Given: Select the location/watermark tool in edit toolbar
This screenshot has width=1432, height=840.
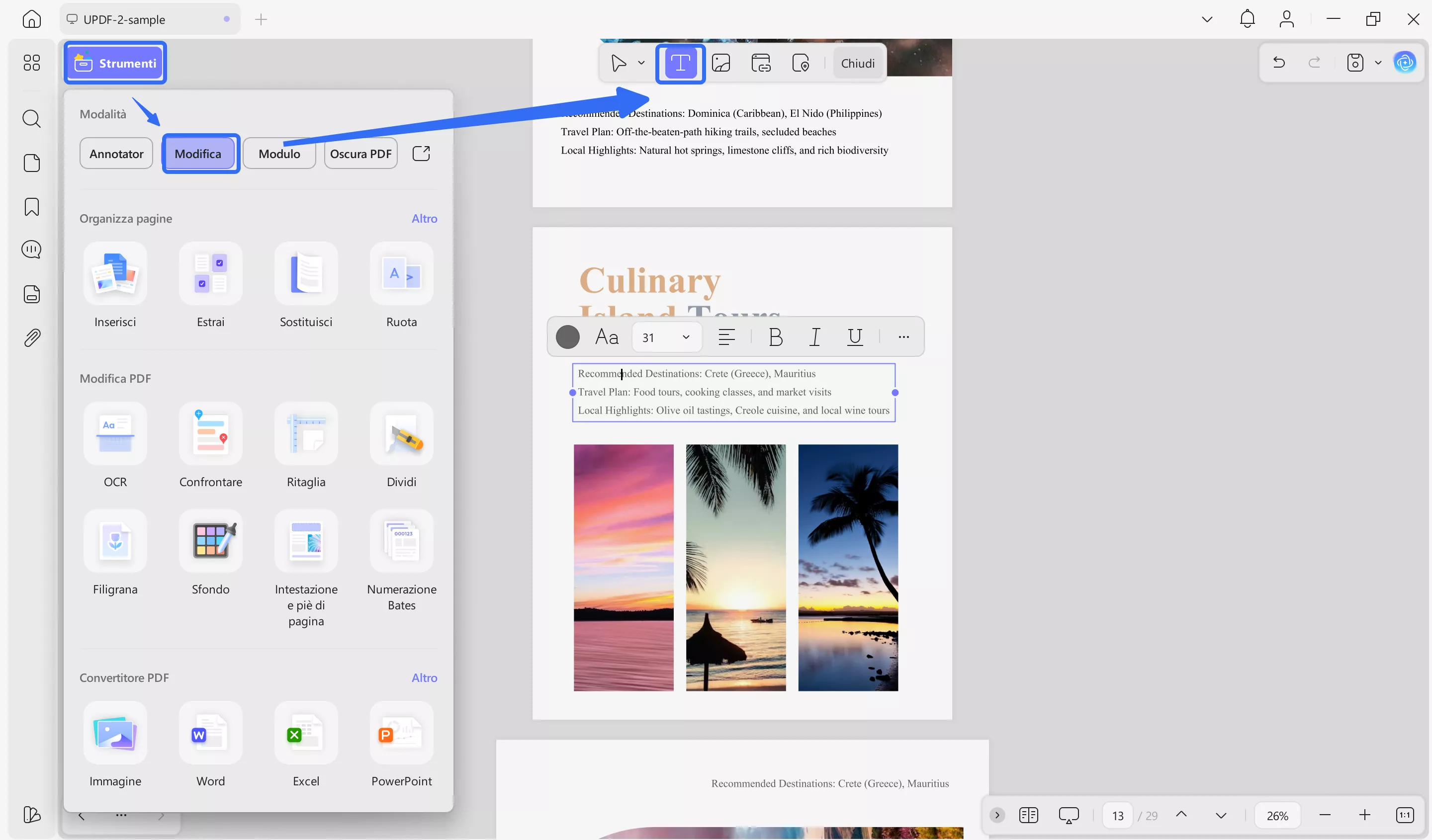Looking at the screenshot, I should pyautogui.click(x=801, y=63).
